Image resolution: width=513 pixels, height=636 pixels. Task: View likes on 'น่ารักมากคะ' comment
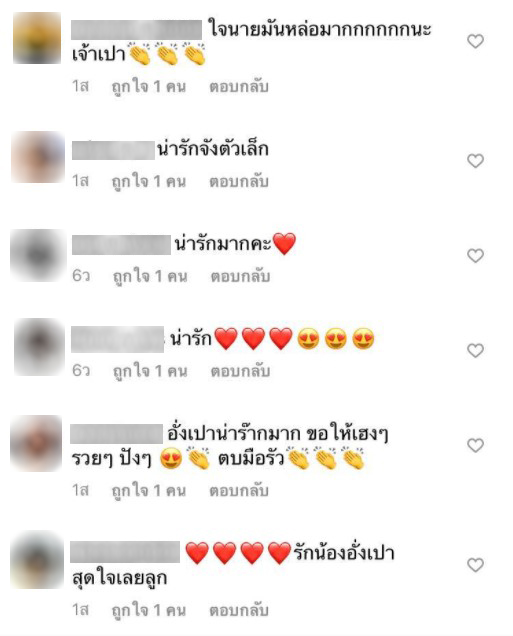click(x=150, y=277)
